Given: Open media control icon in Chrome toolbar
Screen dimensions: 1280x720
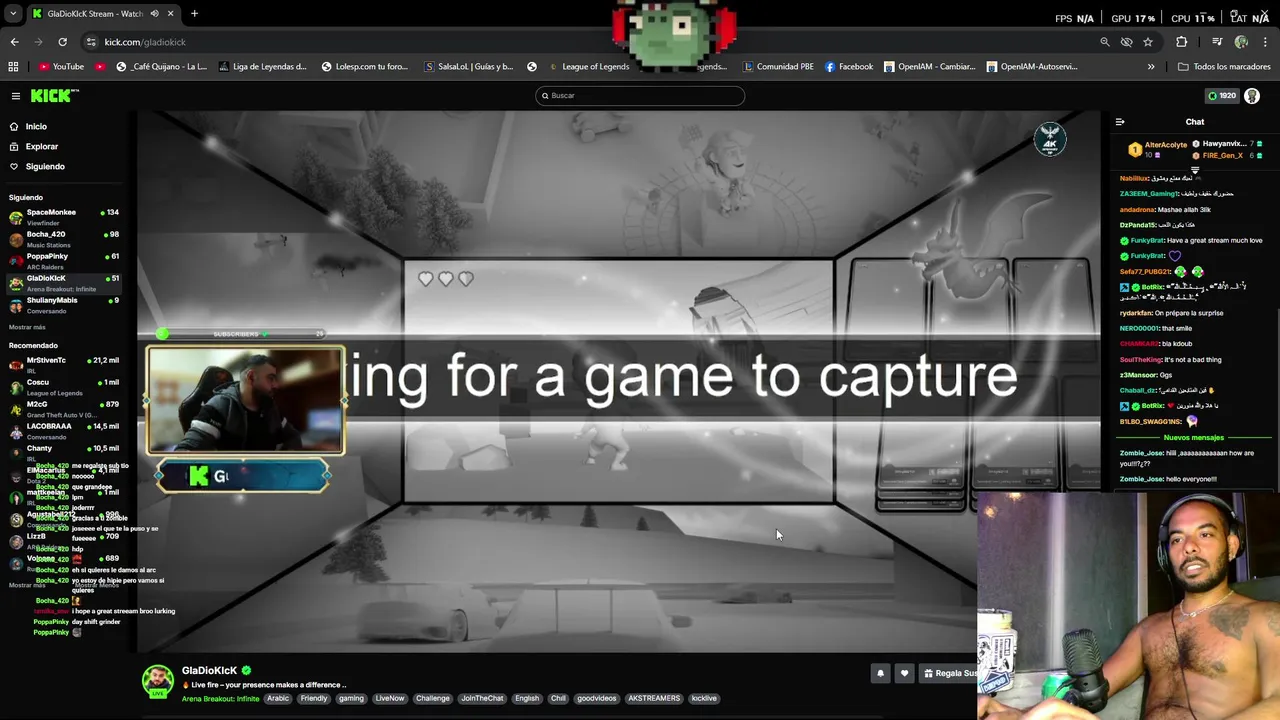Looking at the screenshot, I should (x=1217, y=42).
